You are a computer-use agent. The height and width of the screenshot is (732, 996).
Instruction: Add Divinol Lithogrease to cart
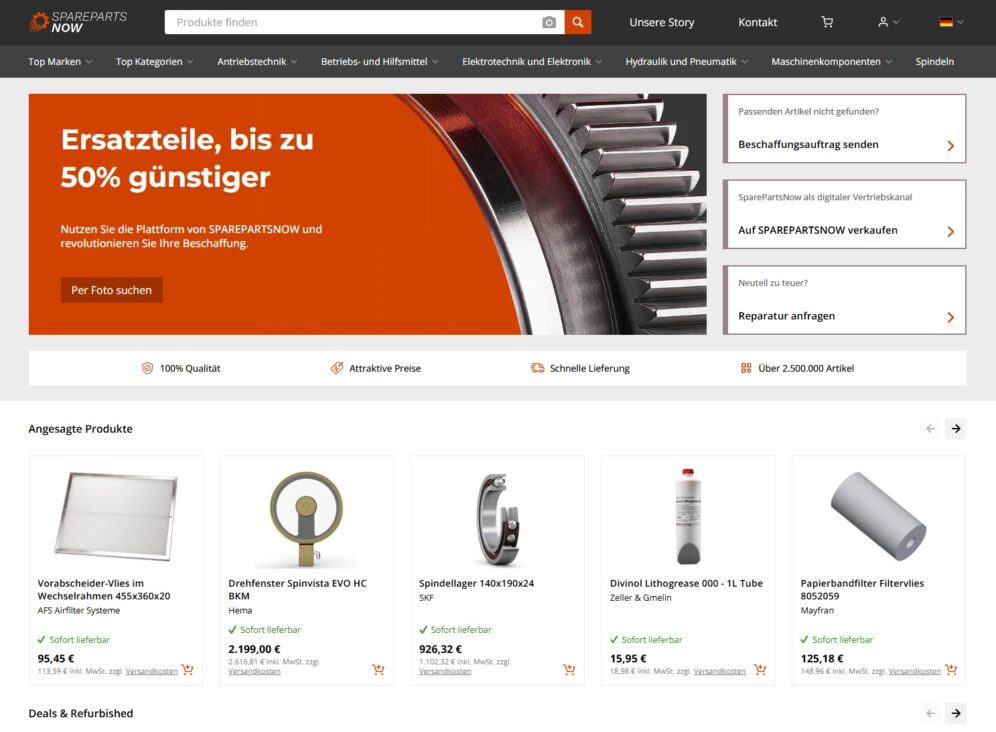click(x=760, y=669)
